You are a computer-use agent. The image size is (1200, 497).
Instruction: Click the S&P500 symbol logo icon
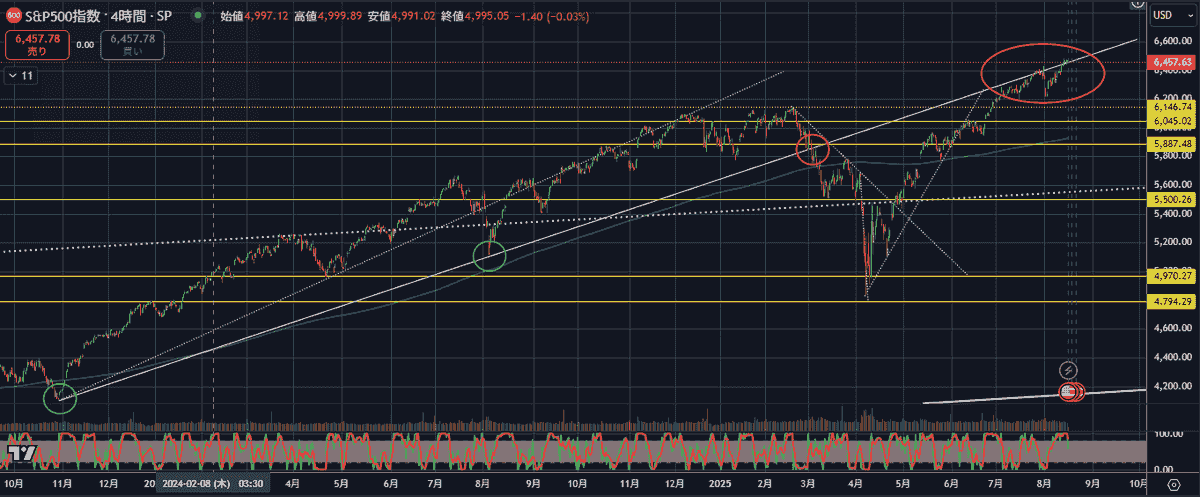13,16
